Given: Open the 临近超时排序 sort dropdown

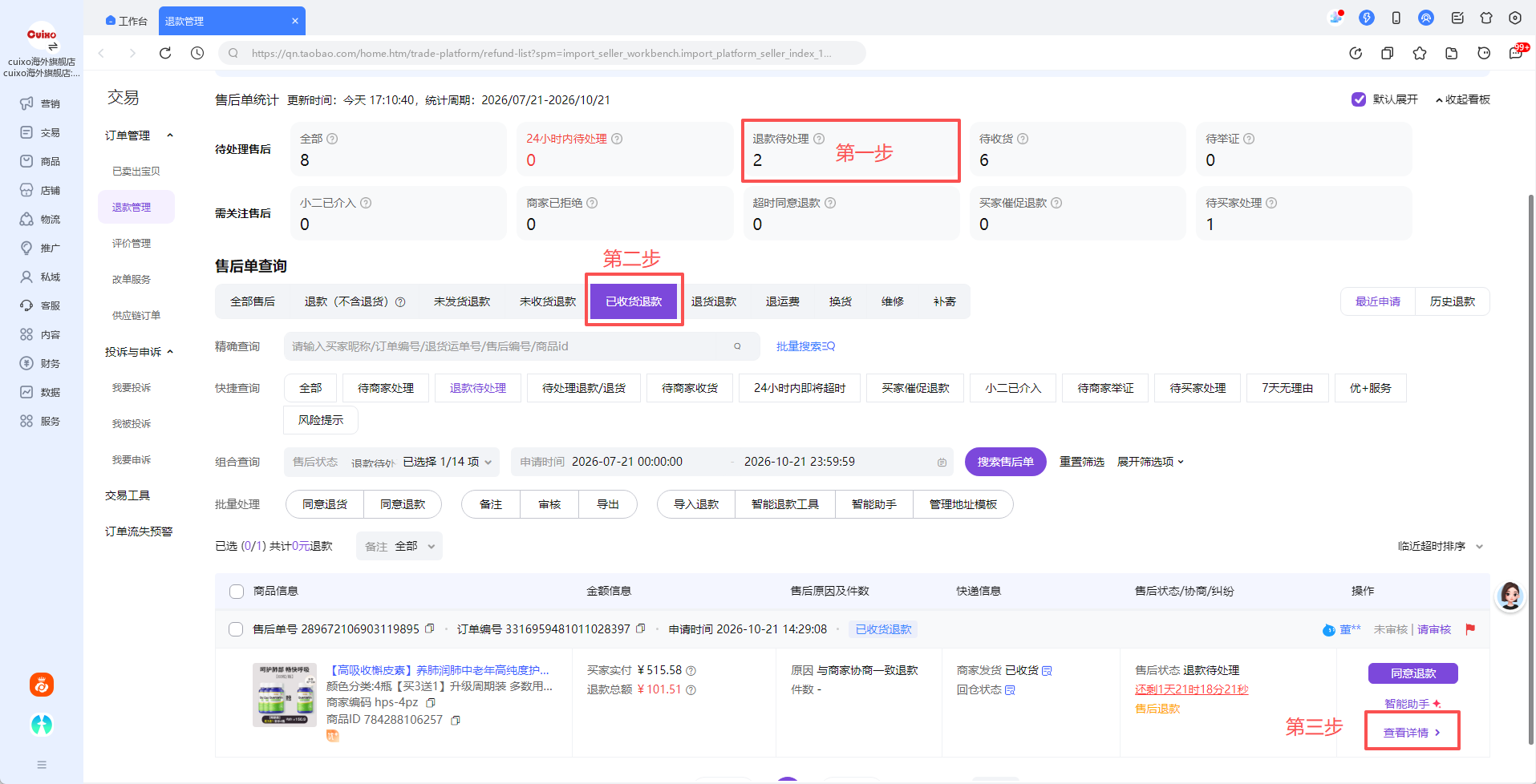Looking at the screenshot, I should tap(1441, 546).
